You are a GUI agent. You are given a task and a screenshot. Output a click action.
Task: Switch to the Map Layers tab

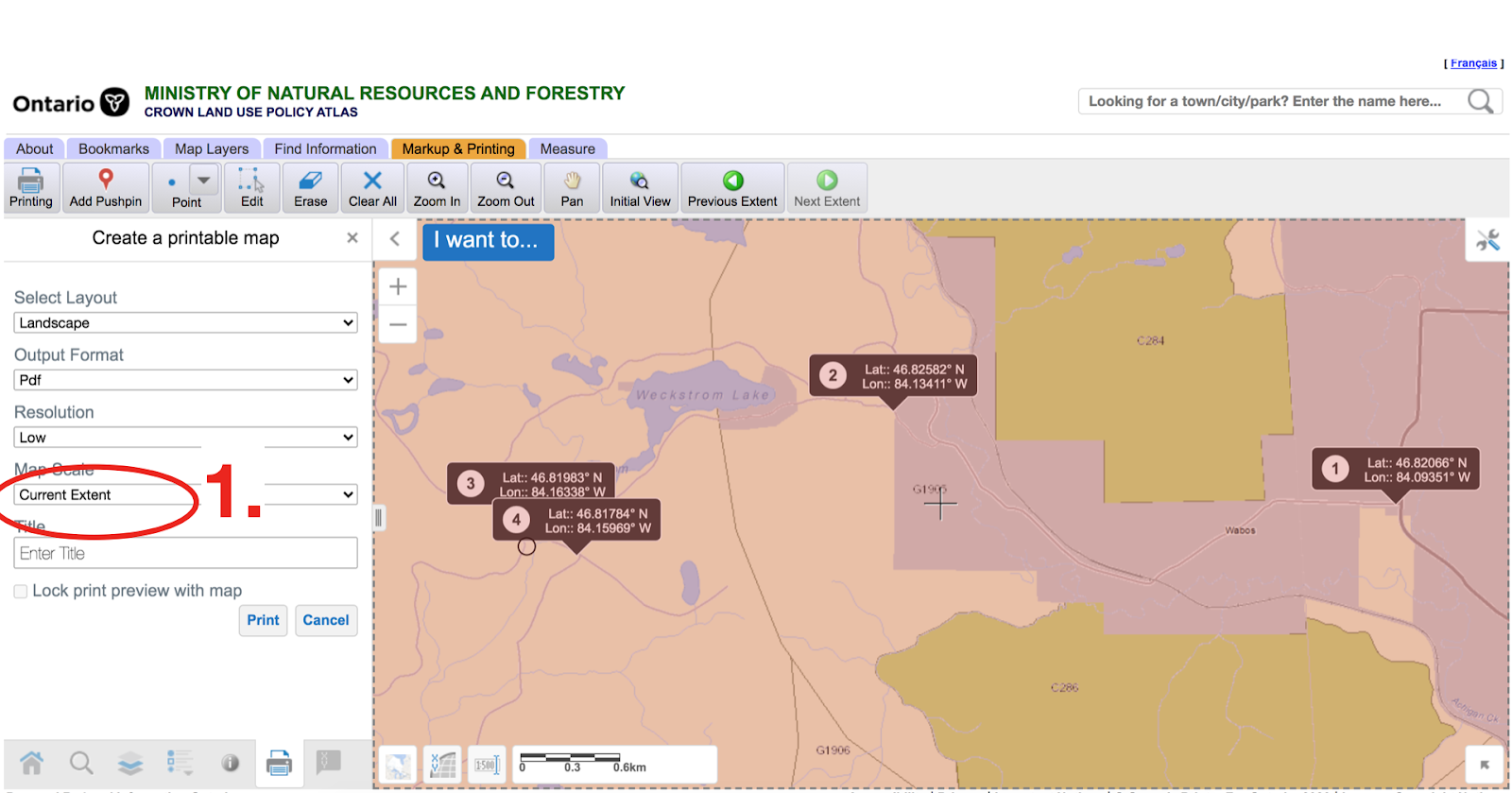212,149
